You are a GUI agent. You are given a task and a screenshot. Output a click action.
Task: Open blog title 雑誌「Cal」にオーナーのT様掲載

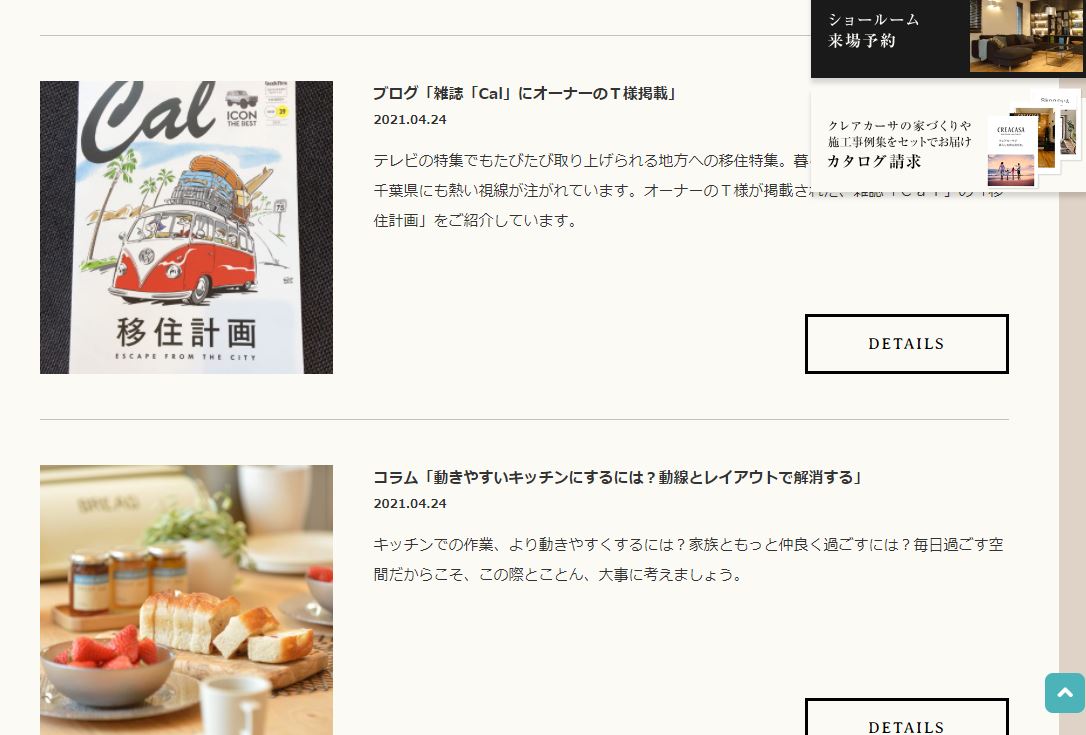pos(524,94)
